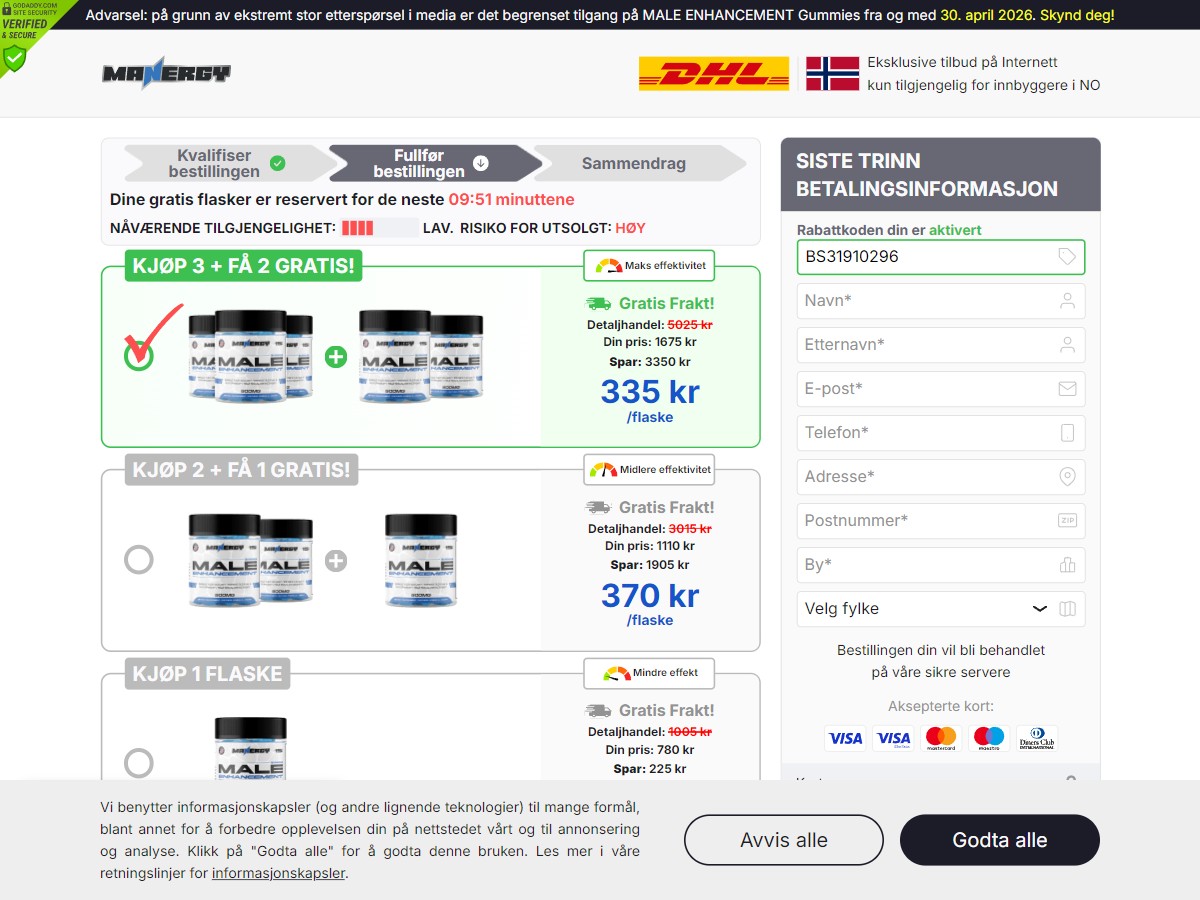This screenshot has height=900, width=1200.
Task: Click the green plus icon between bottle groups
Action: pos(336,357)
